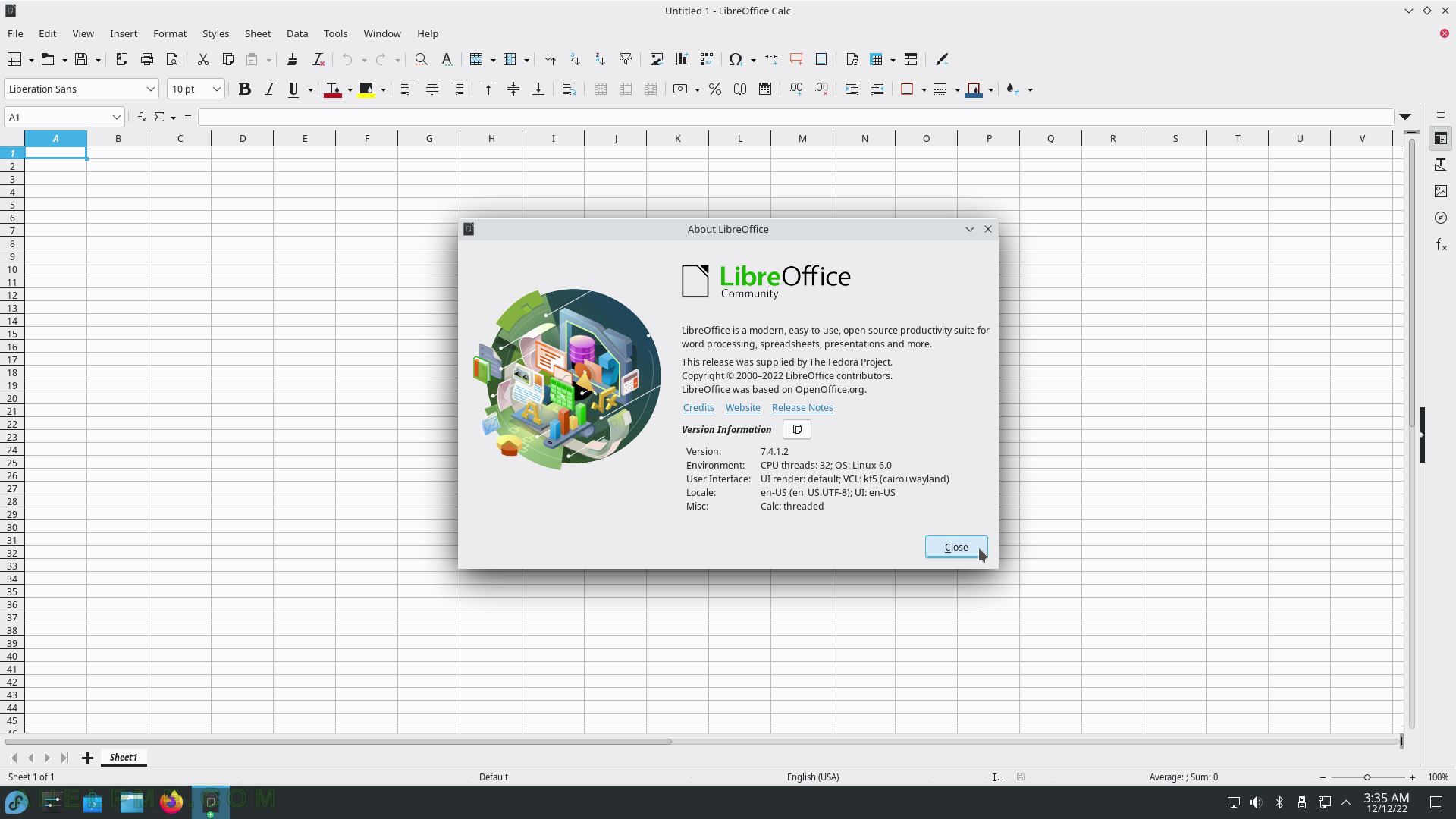Open Save button dropdown arrow
This screenshot has height=819, width=1456.
(x=98, y=60)
